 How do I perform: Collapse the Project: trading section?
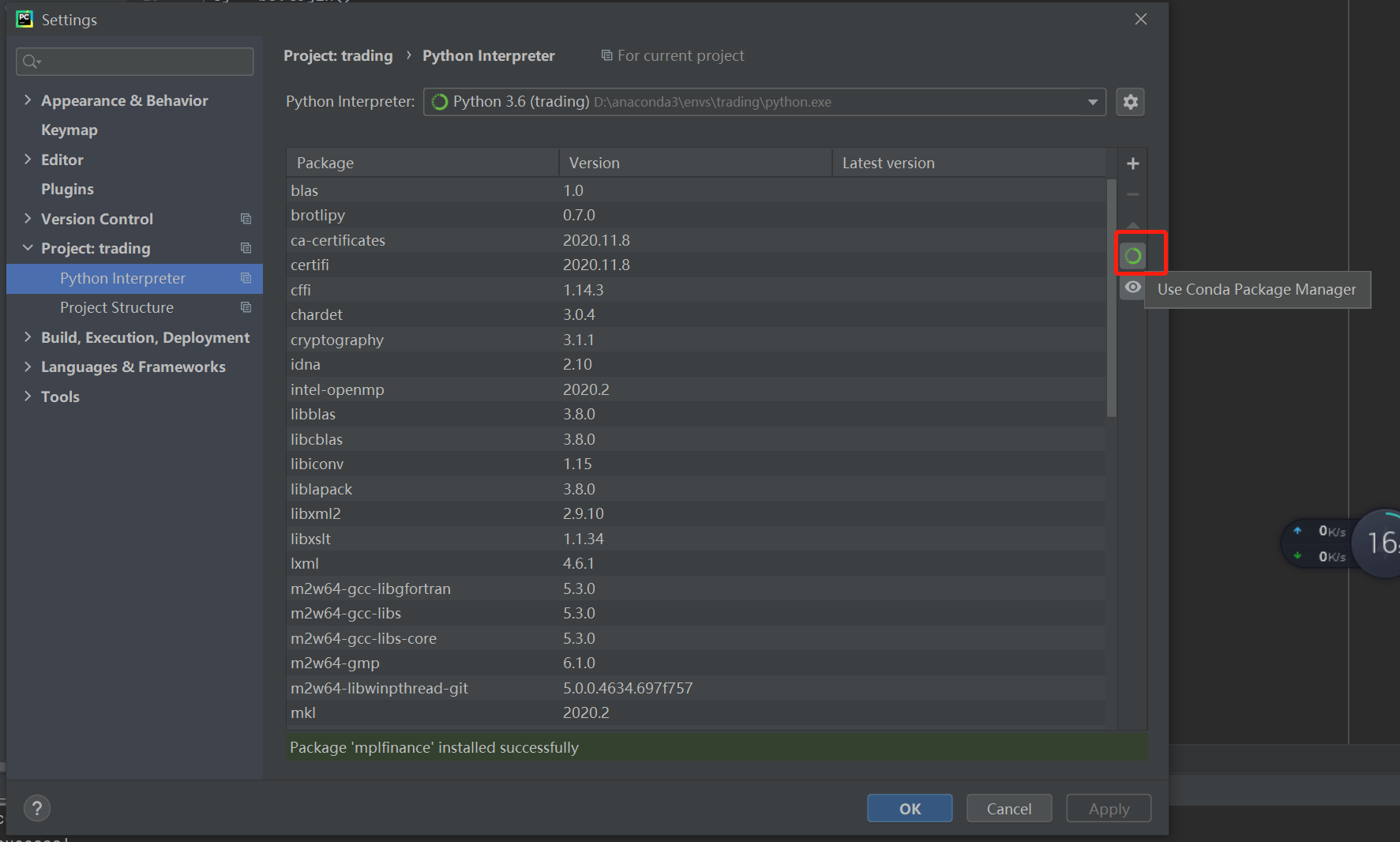(x=28, y=247)
